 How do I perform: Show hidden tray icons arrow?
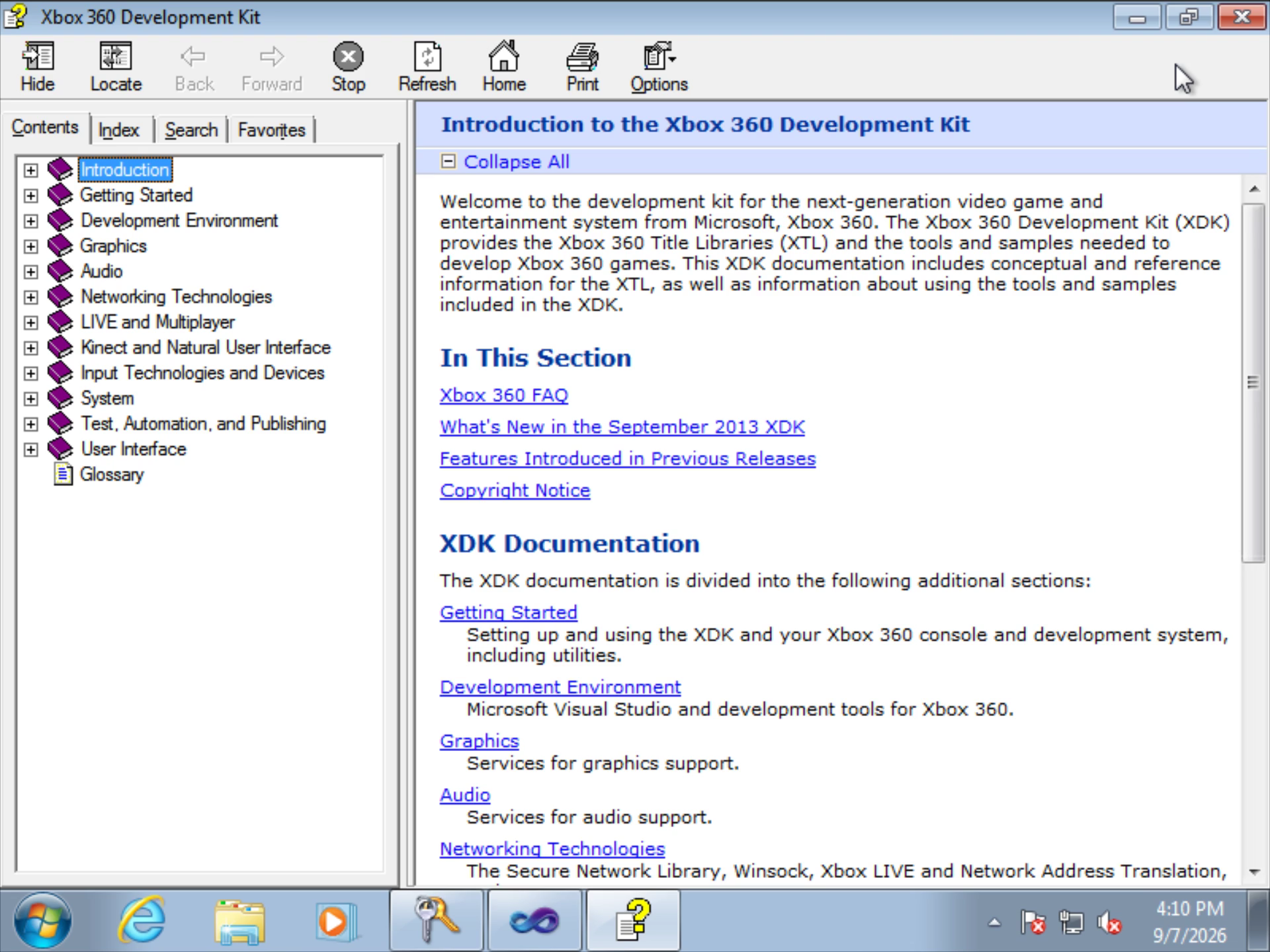pos(994,922)
